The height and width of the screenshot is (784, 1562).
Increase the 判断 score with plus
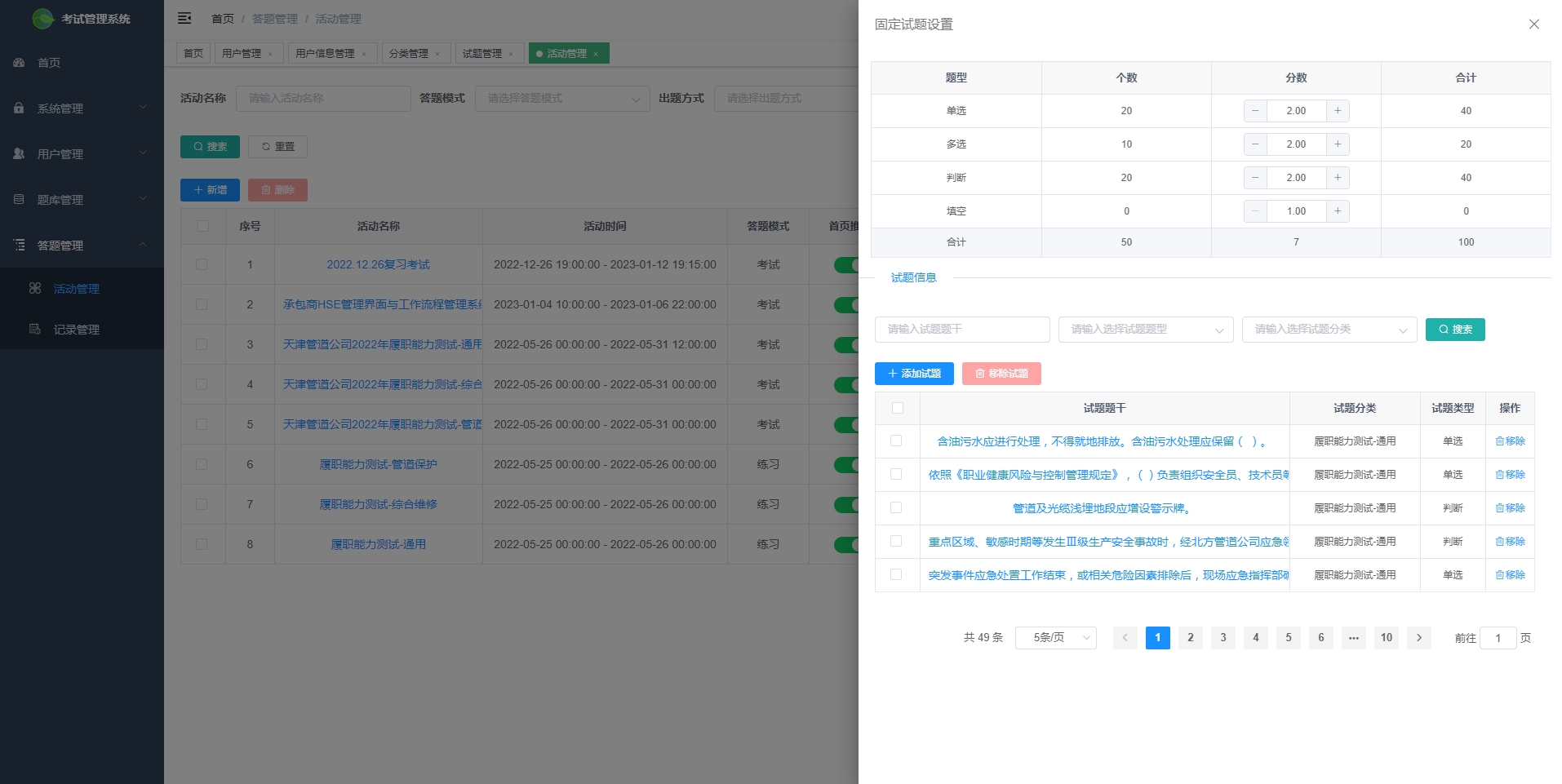tap(1338, 178)
